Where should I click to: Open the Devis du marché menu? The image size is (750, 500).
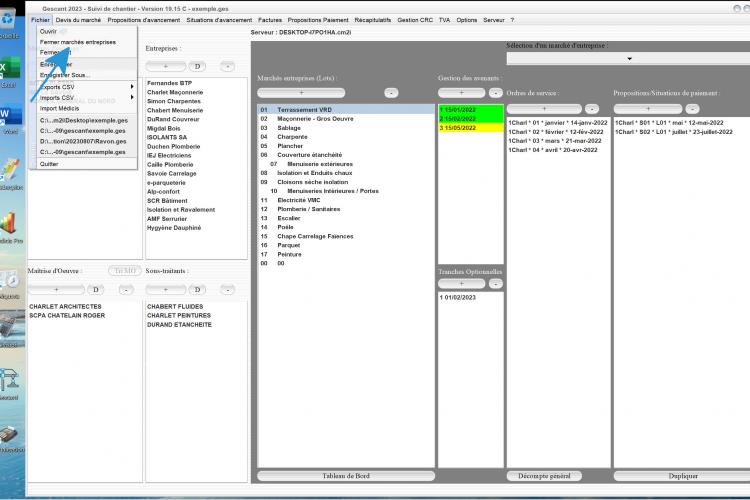(x=78, y=20)
